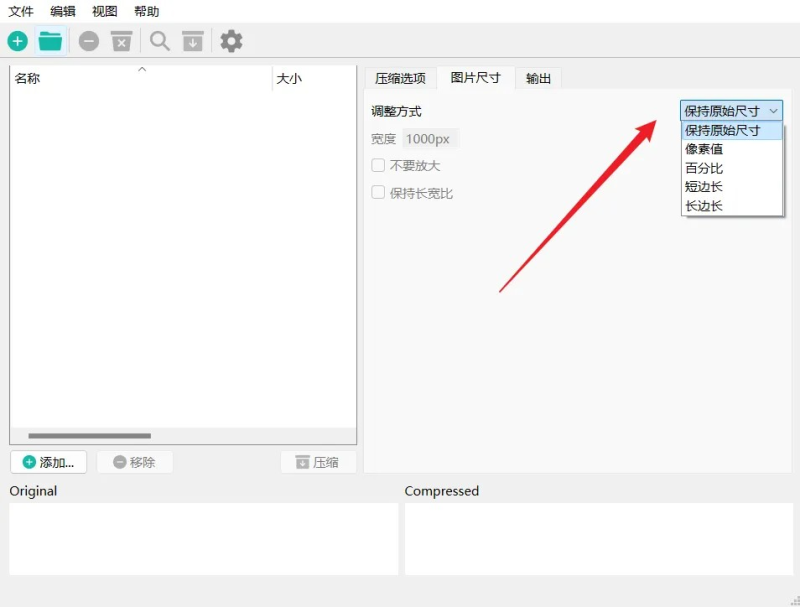Open the 文件 menu
The width and height of the screenshot is (800, 607).
21,12
